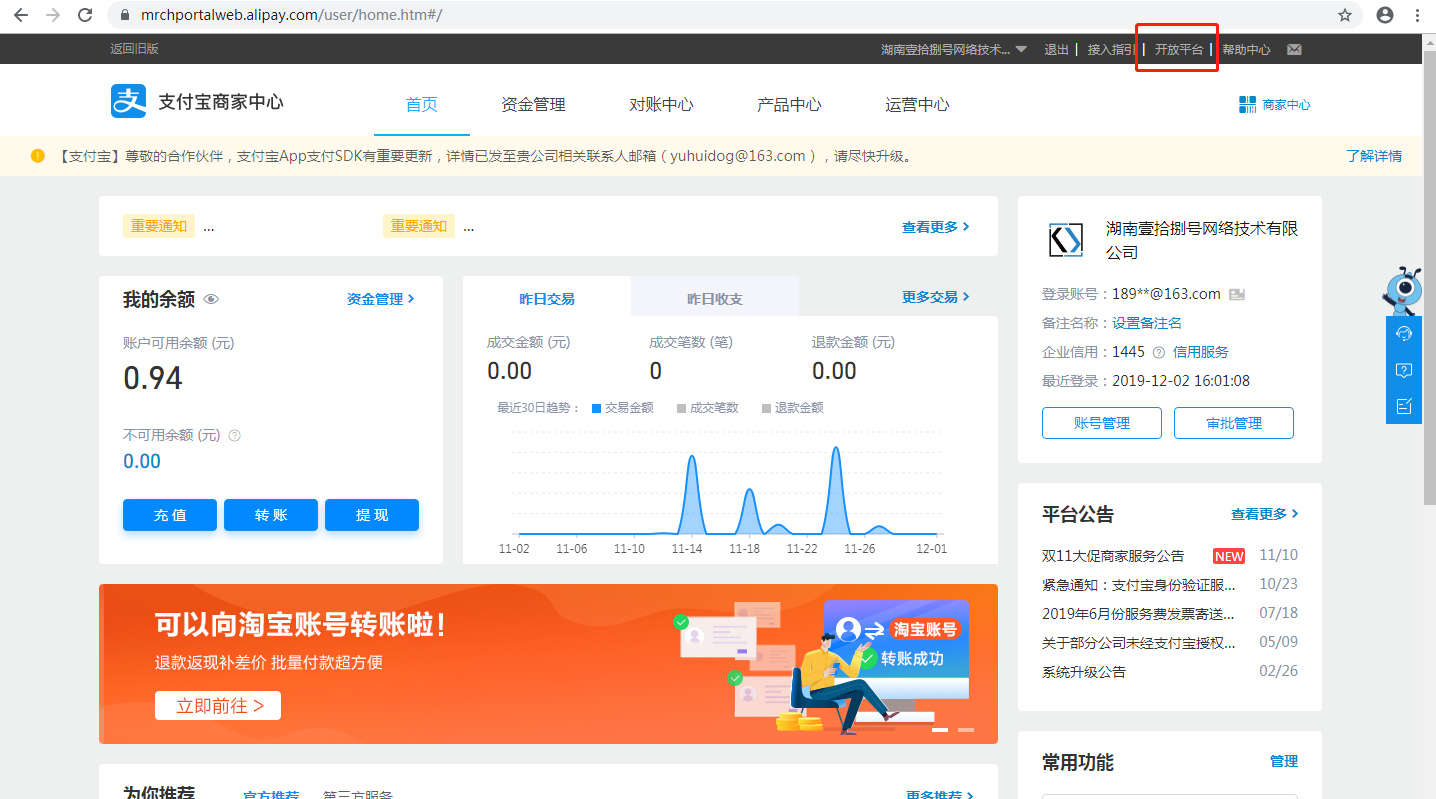The image size is (1436, 799).
Task: Open 紧急通知 announcement
Action: [x=1139, y=585]
